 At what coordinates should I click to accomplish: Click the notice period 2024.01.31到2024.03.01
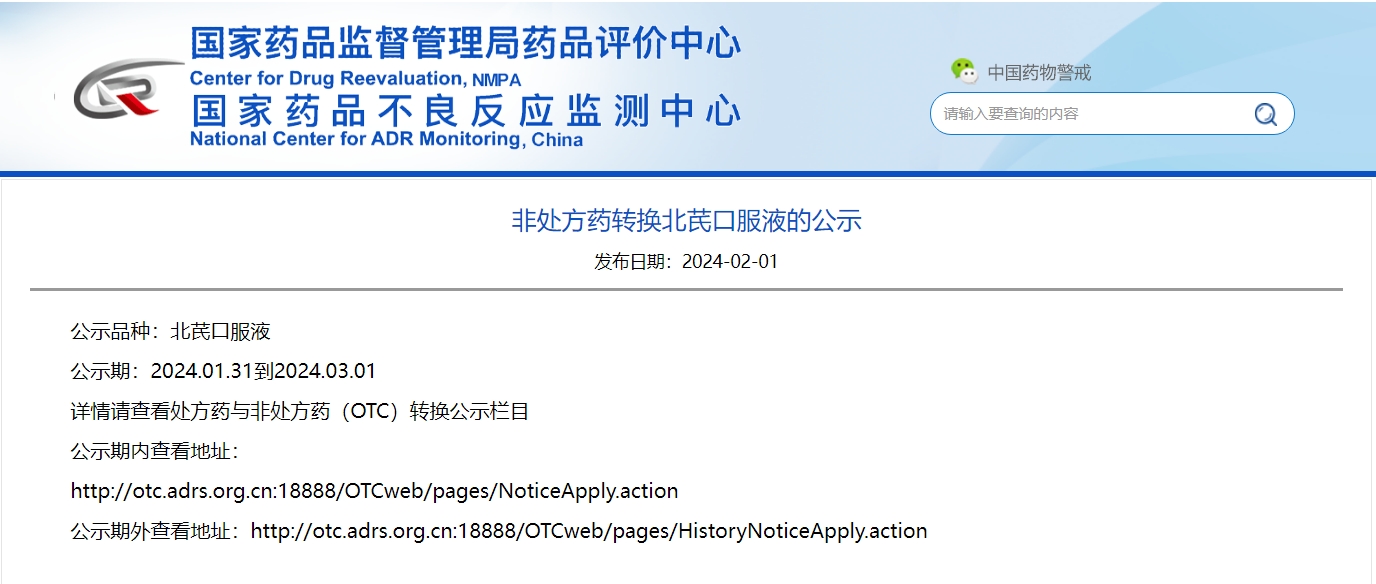click(x=263, y=371)
